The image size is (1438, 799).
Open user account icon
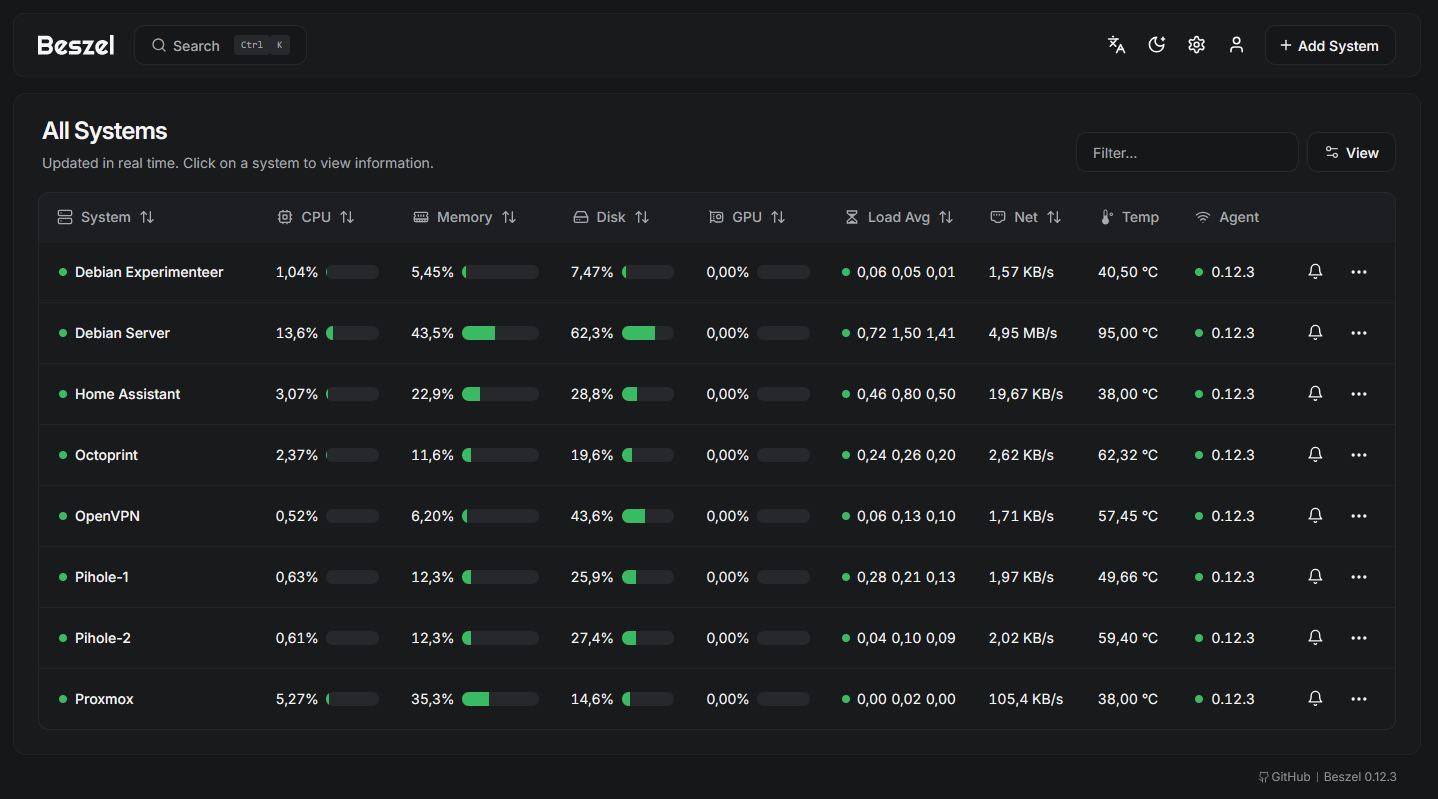[1236, 45]
